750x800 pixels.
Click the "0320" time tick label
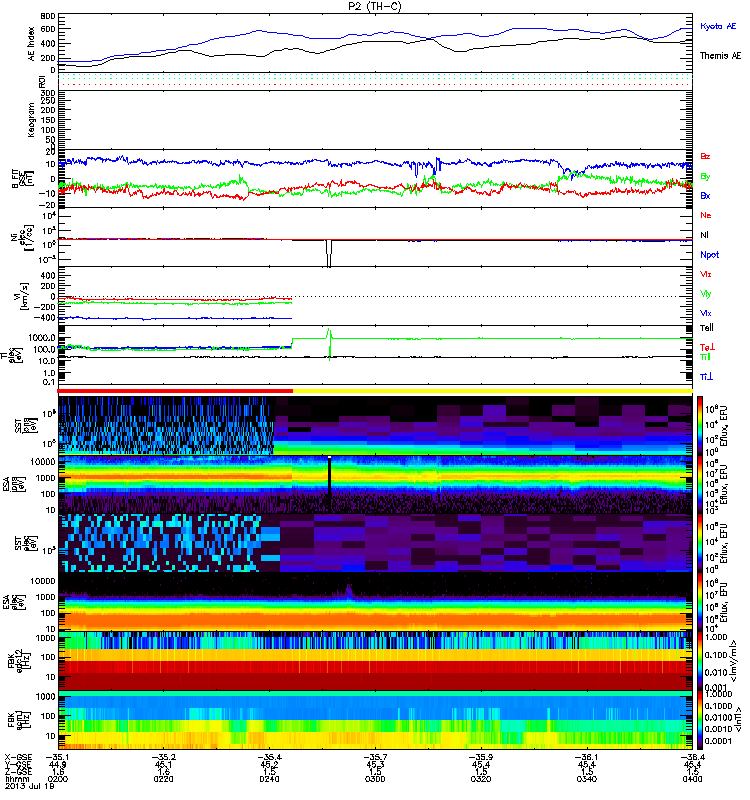pyautogui.click(x=481, y=779)
